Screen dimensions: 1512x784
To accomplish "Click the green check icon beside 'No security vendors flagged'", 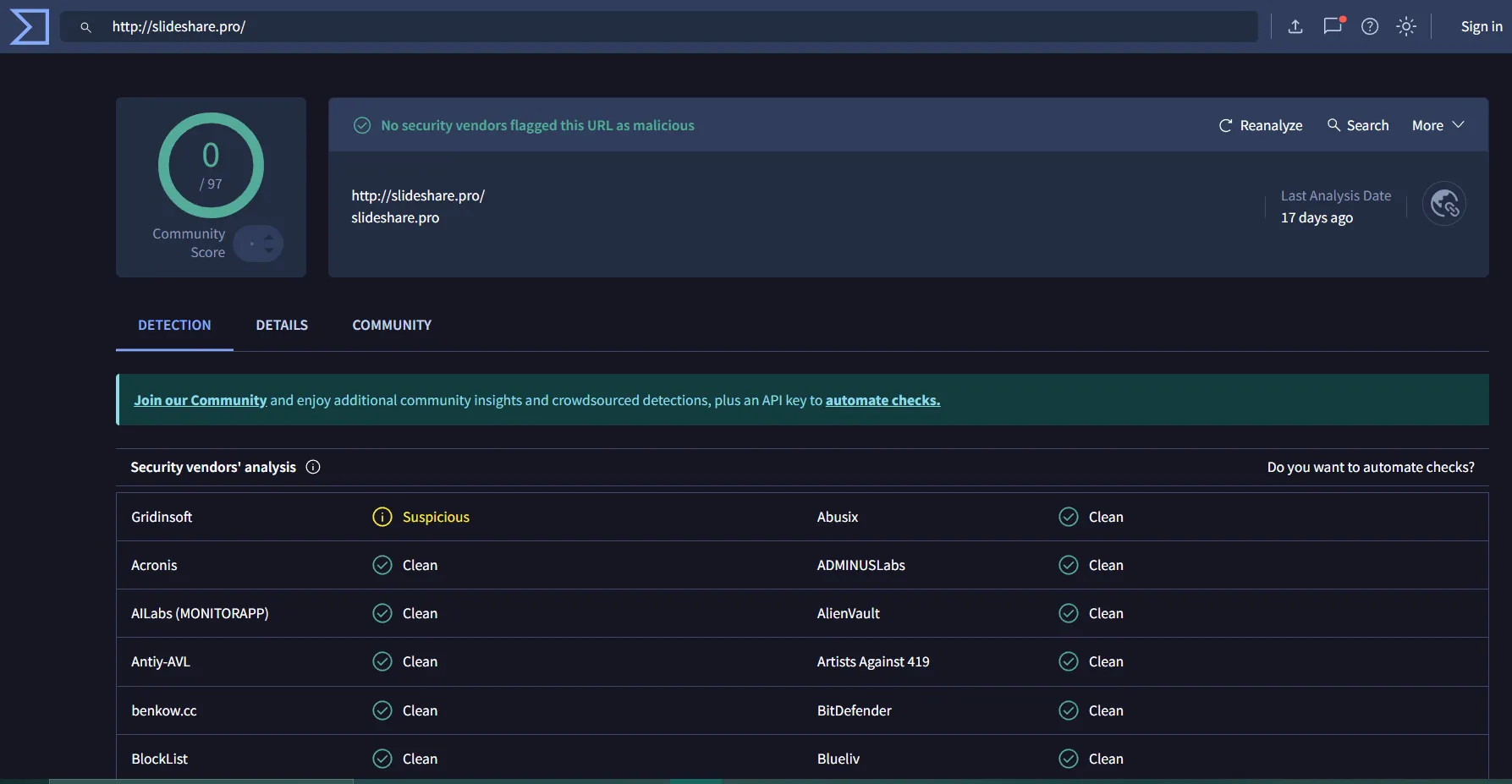I will coord(362,125).
